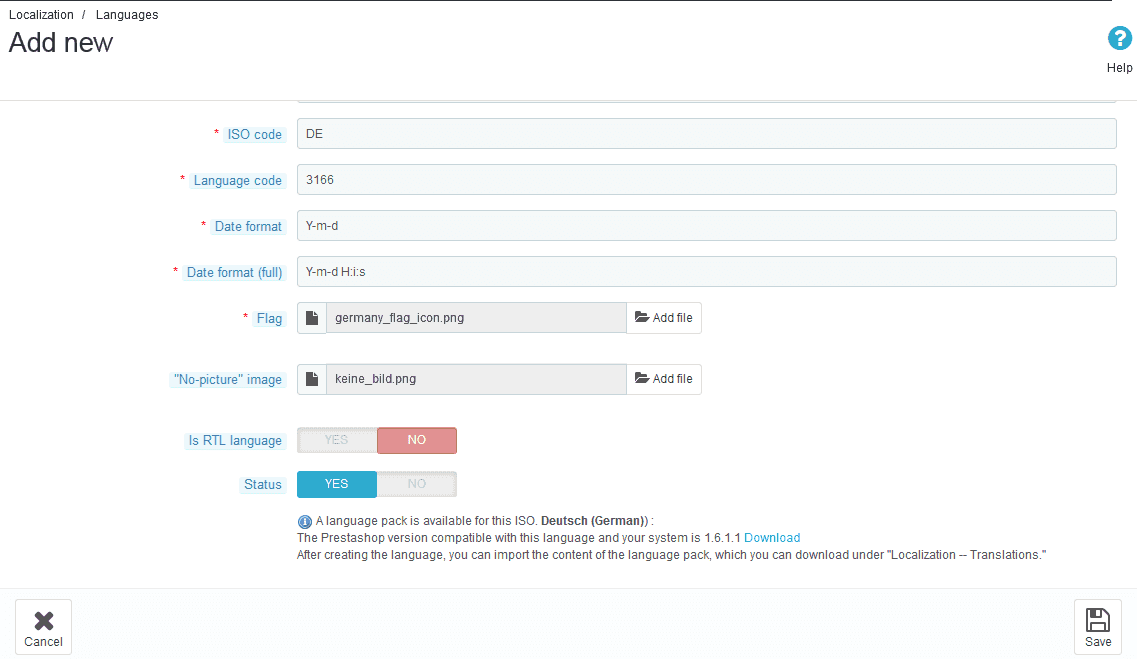Set Status to NO

417,484
